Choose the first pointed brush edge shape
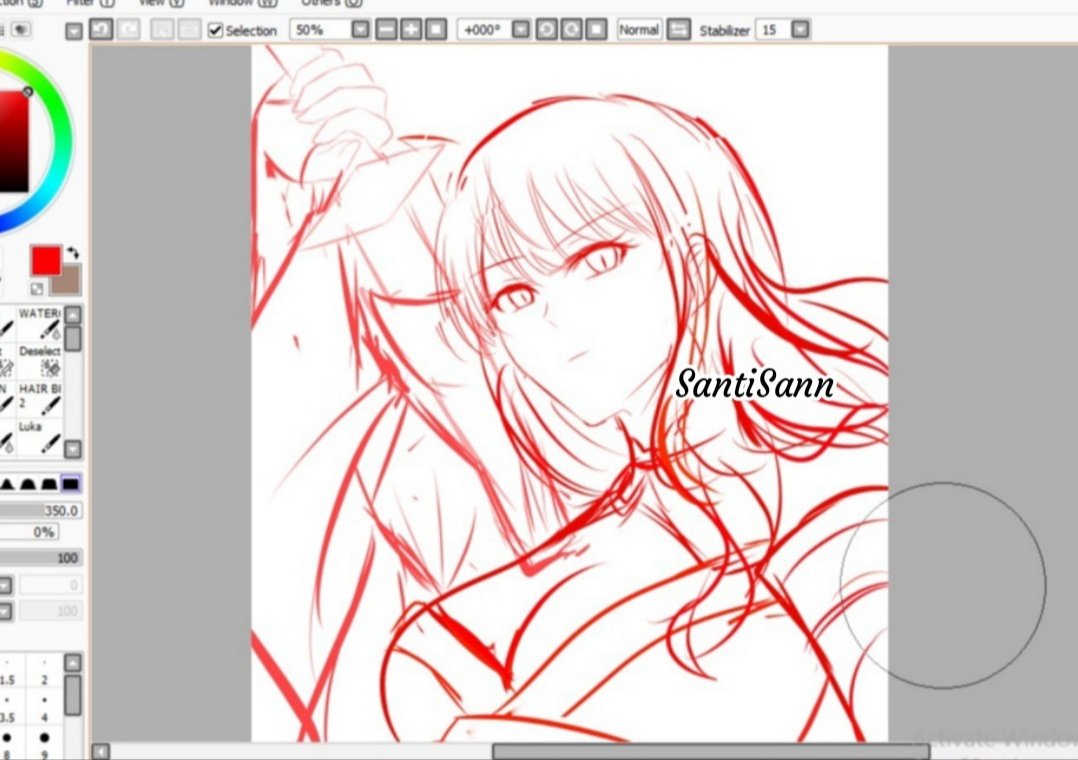Image resolution: width=1078 pixels, height=760 pixels. pos(8,484)
